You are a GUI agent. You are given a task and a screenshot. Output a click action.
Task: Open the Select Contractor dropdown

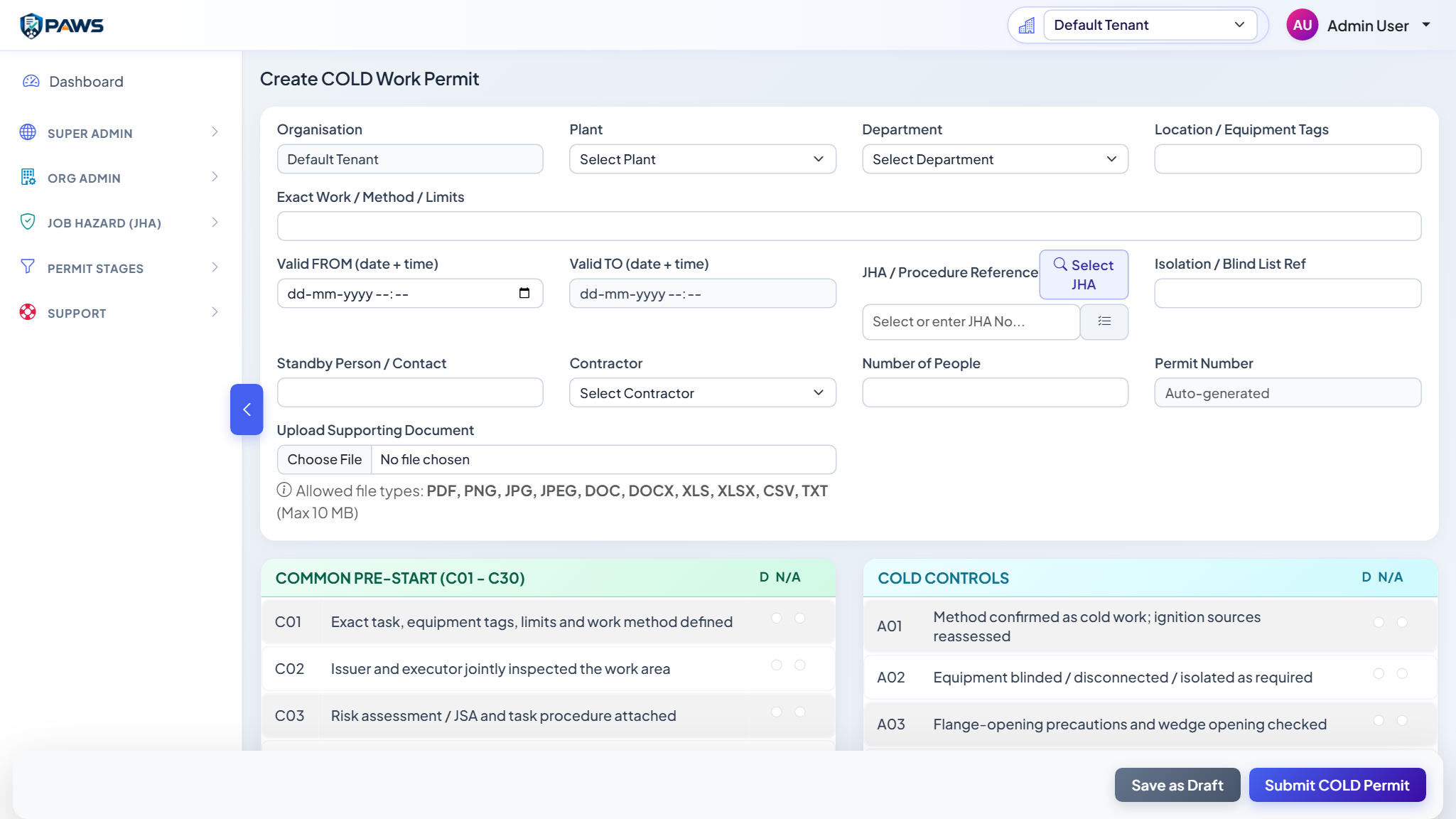pos(702,393)
